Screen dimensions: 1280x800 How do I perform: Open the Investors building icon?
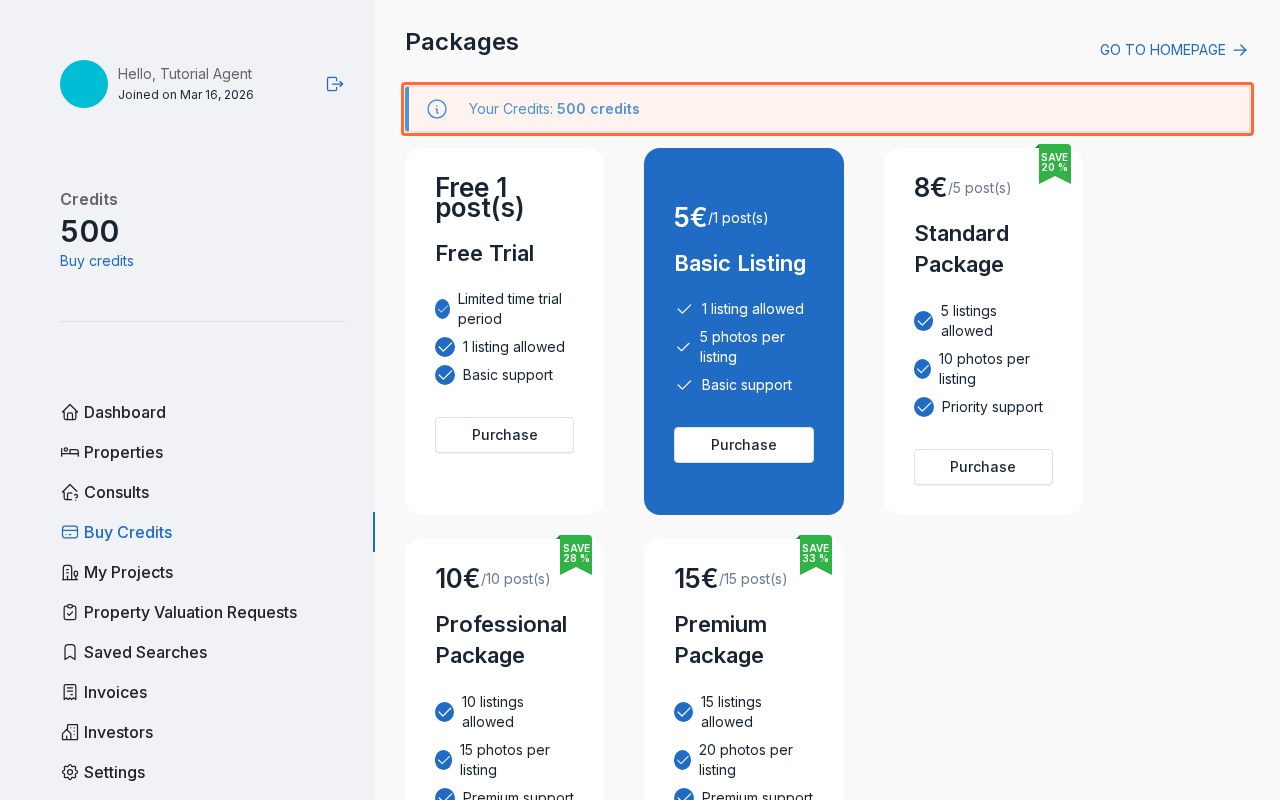click(69, 732)
